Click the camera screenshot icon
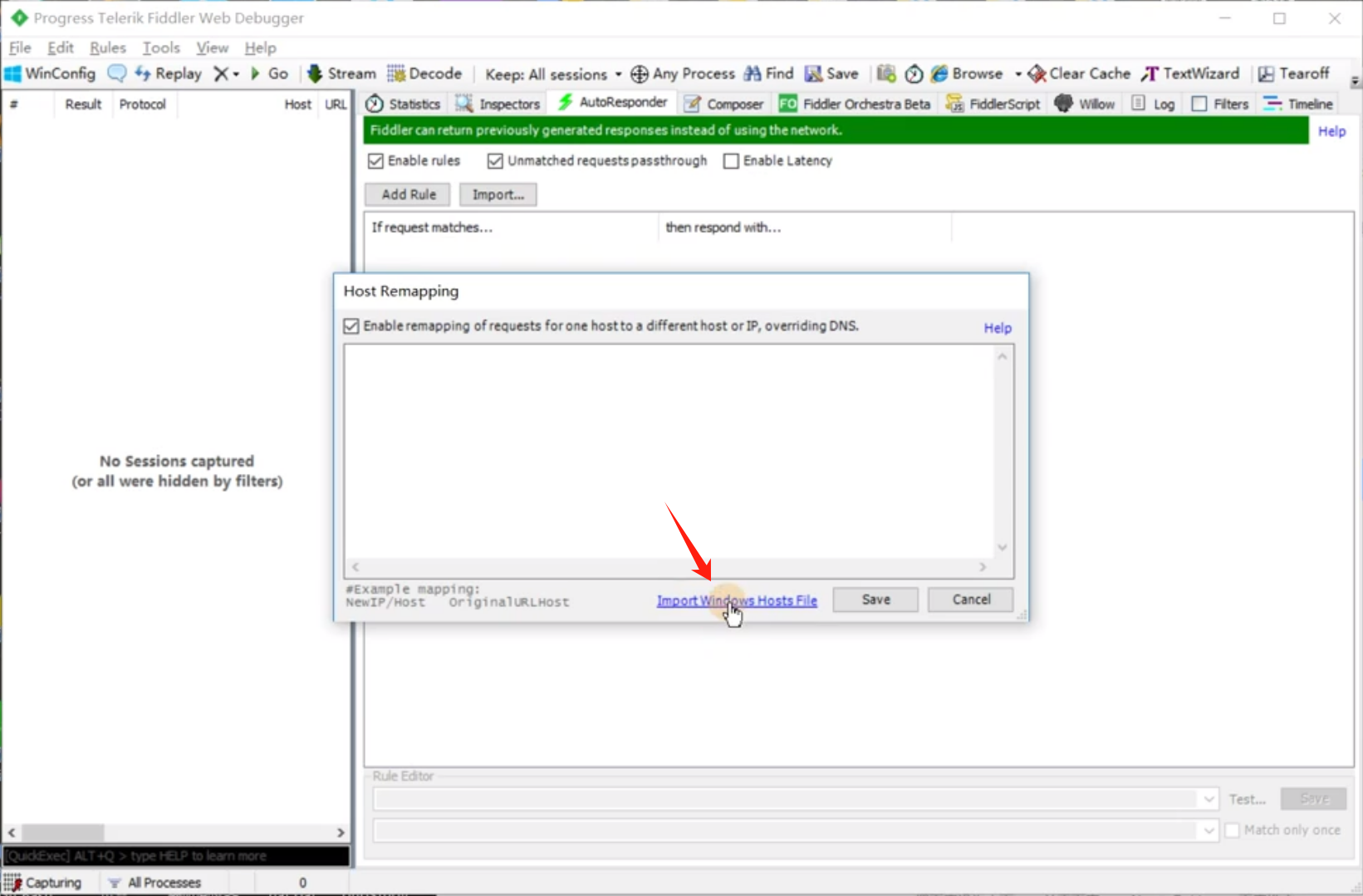Viewport: 1363px width, 896px height. pyautogui.click(x=886, y=74)
